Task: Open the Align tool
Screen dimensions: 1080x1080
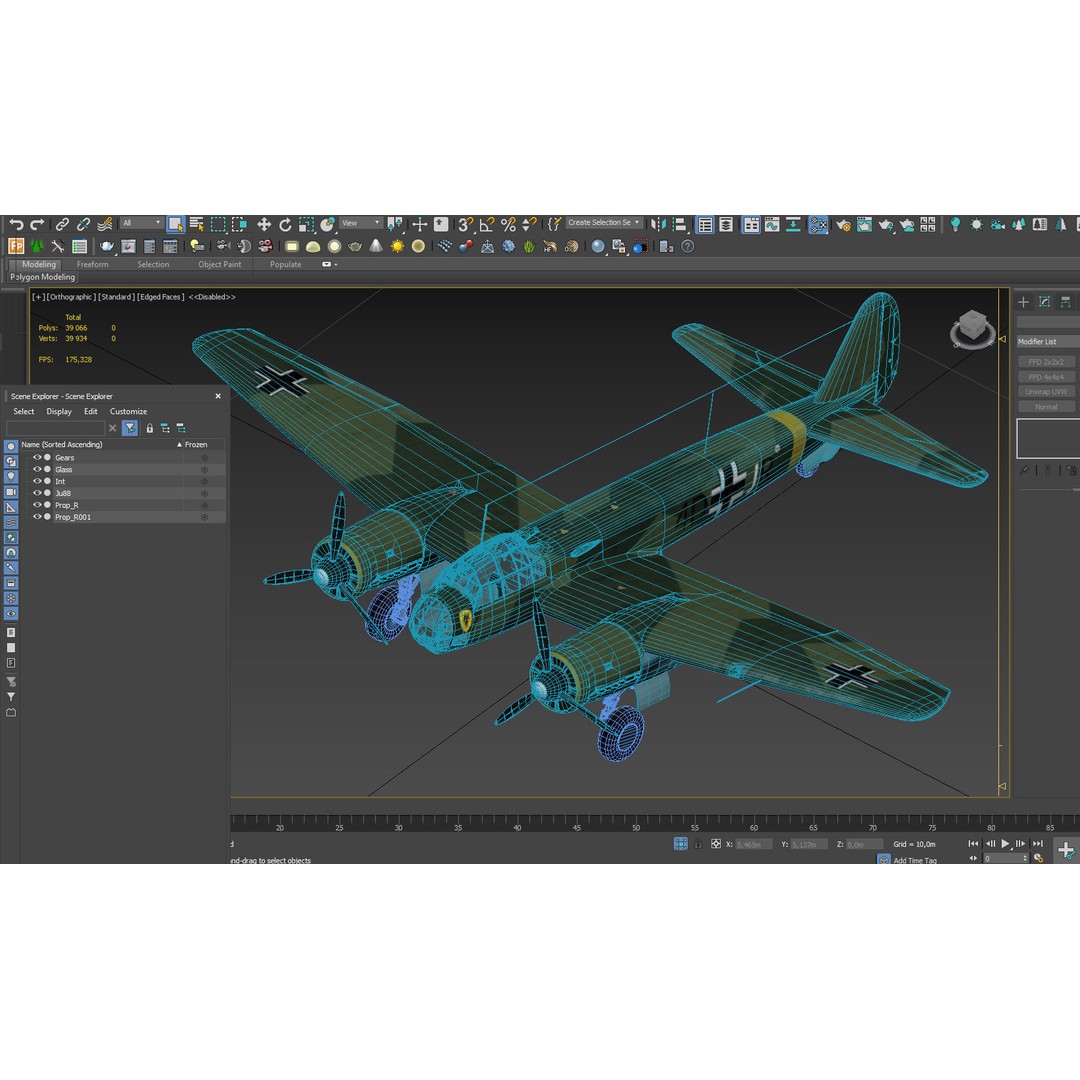Action: pos(680,224)
